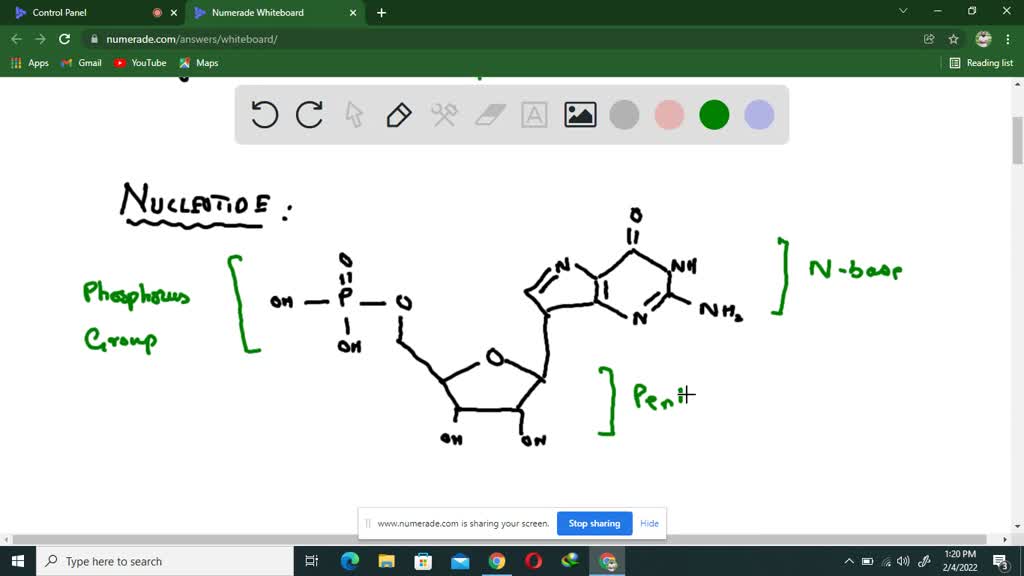Select the Pen drawing tool
This screenshot has width=1024, height=576.
[398, 115]
